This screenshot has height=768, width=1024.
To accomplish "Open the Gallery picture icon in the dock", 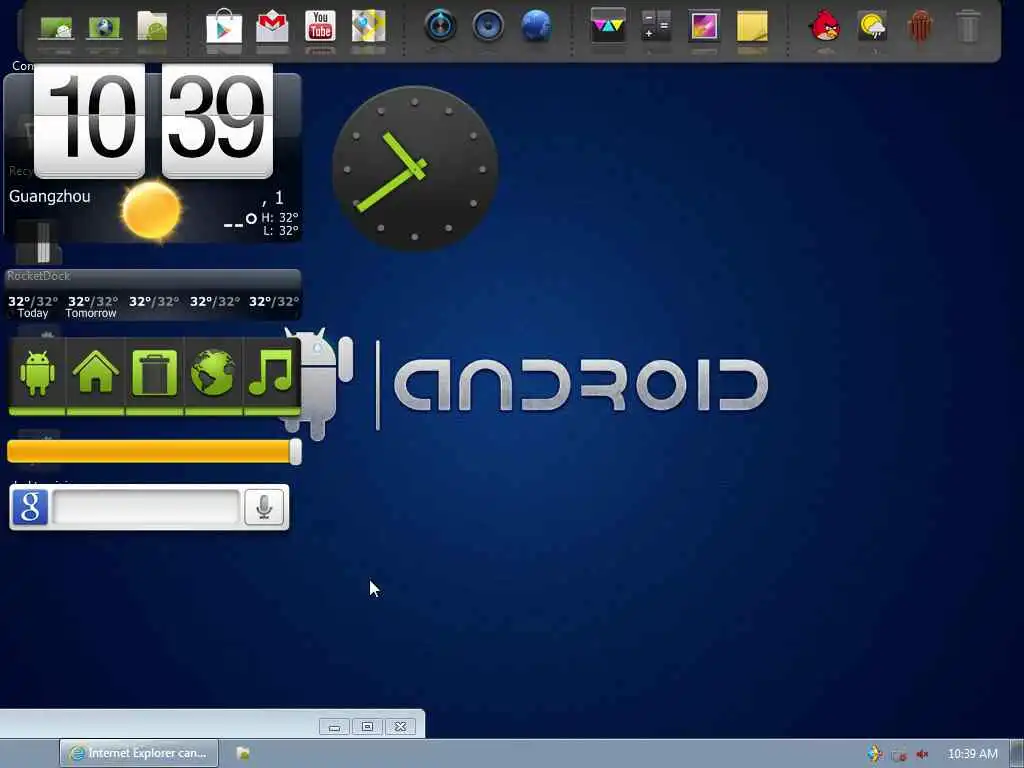I will point(704,26).
